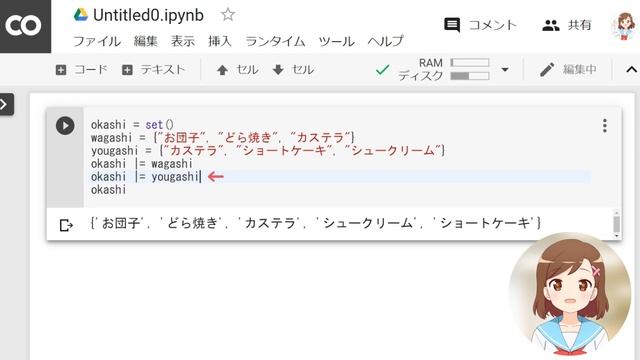Image resolution: width=640 pixels, height=360 pixels.
Task: Click the output toggle icon beside results
Action: click(66, 225)
